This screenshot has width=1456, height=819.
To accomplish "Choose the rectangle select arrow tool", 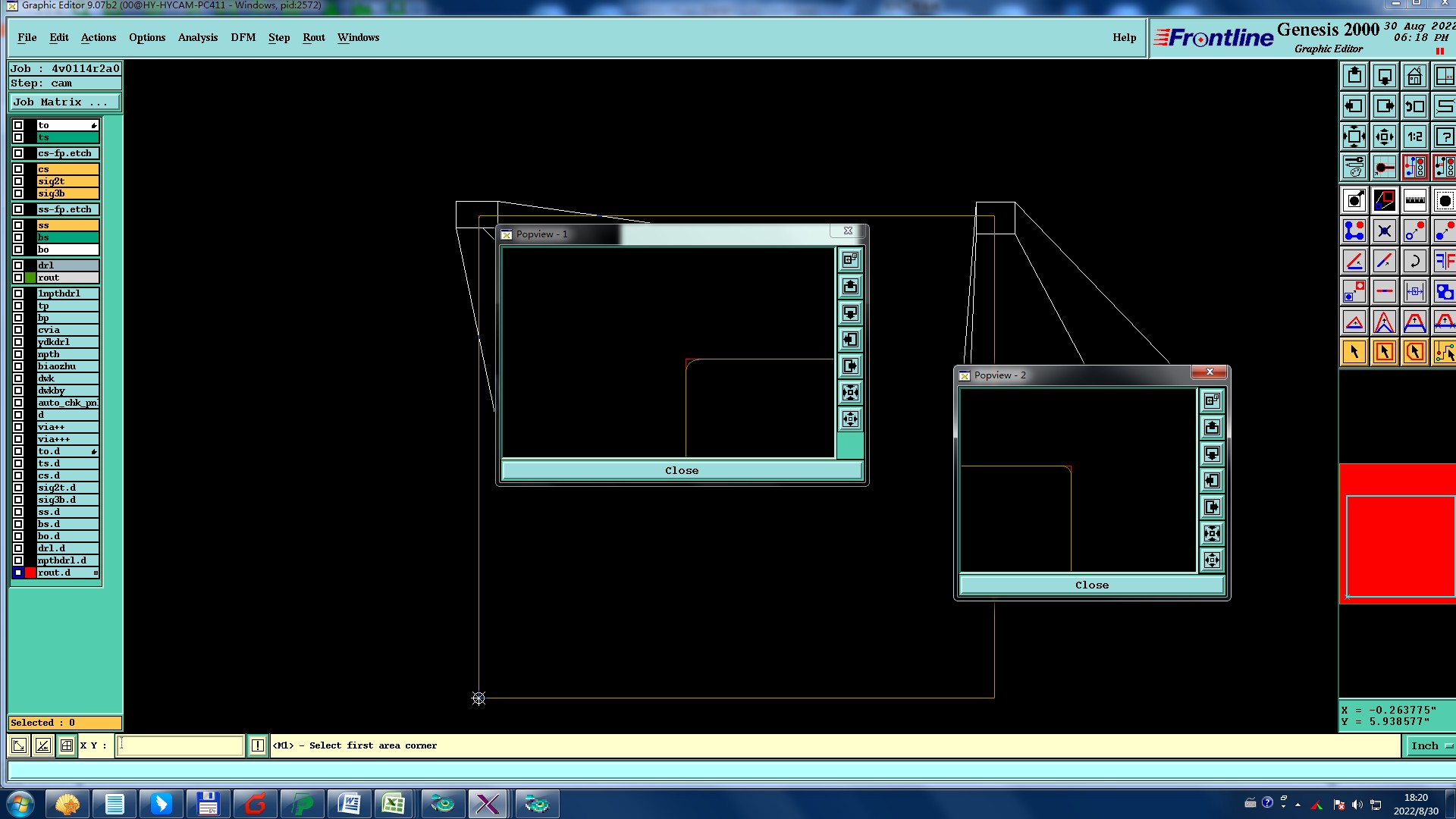I will pyautogui.click(x=1384, y=352).
